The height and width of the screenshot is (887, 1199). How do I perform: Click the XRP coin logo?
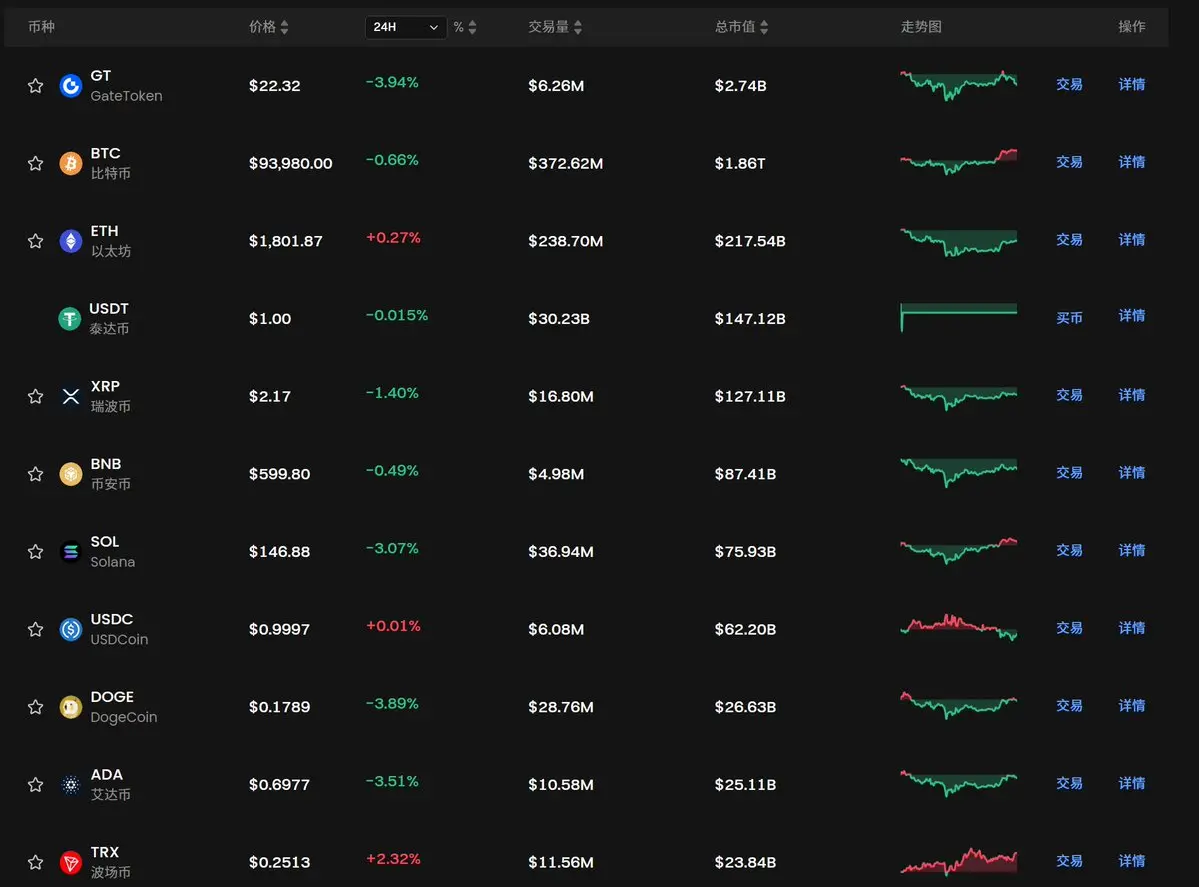click(x=70, y=396)
